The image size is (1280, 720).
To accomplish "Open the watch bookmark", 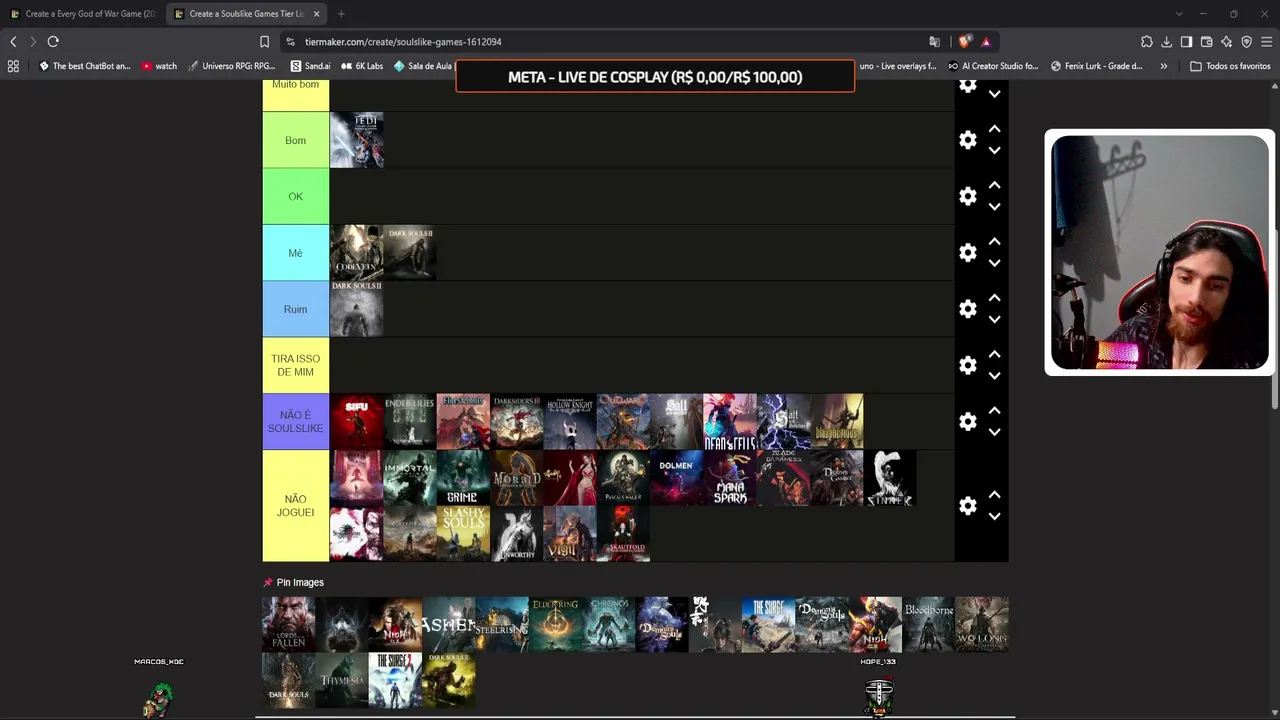I will (x=159, y=66).
